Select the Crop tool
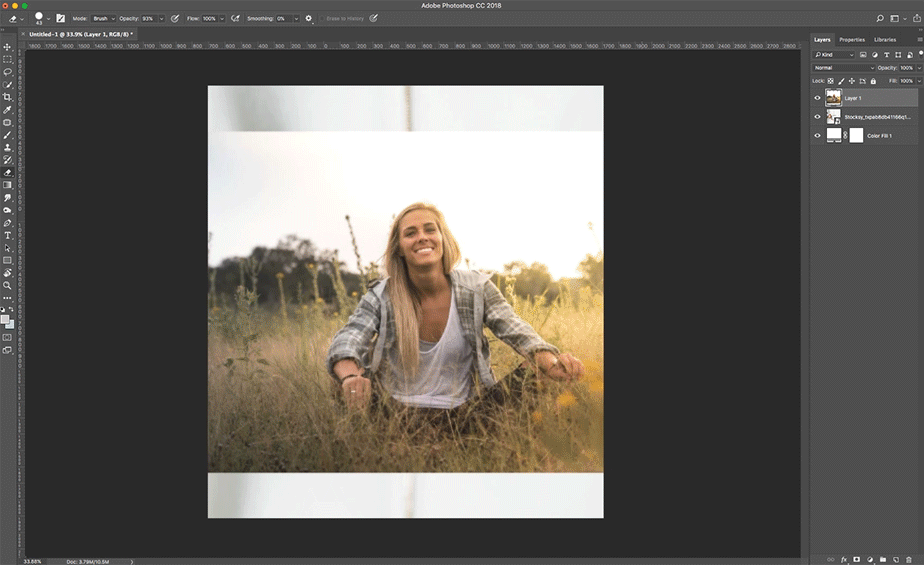This screenshot has height=565, width=924. coord(7,97)
